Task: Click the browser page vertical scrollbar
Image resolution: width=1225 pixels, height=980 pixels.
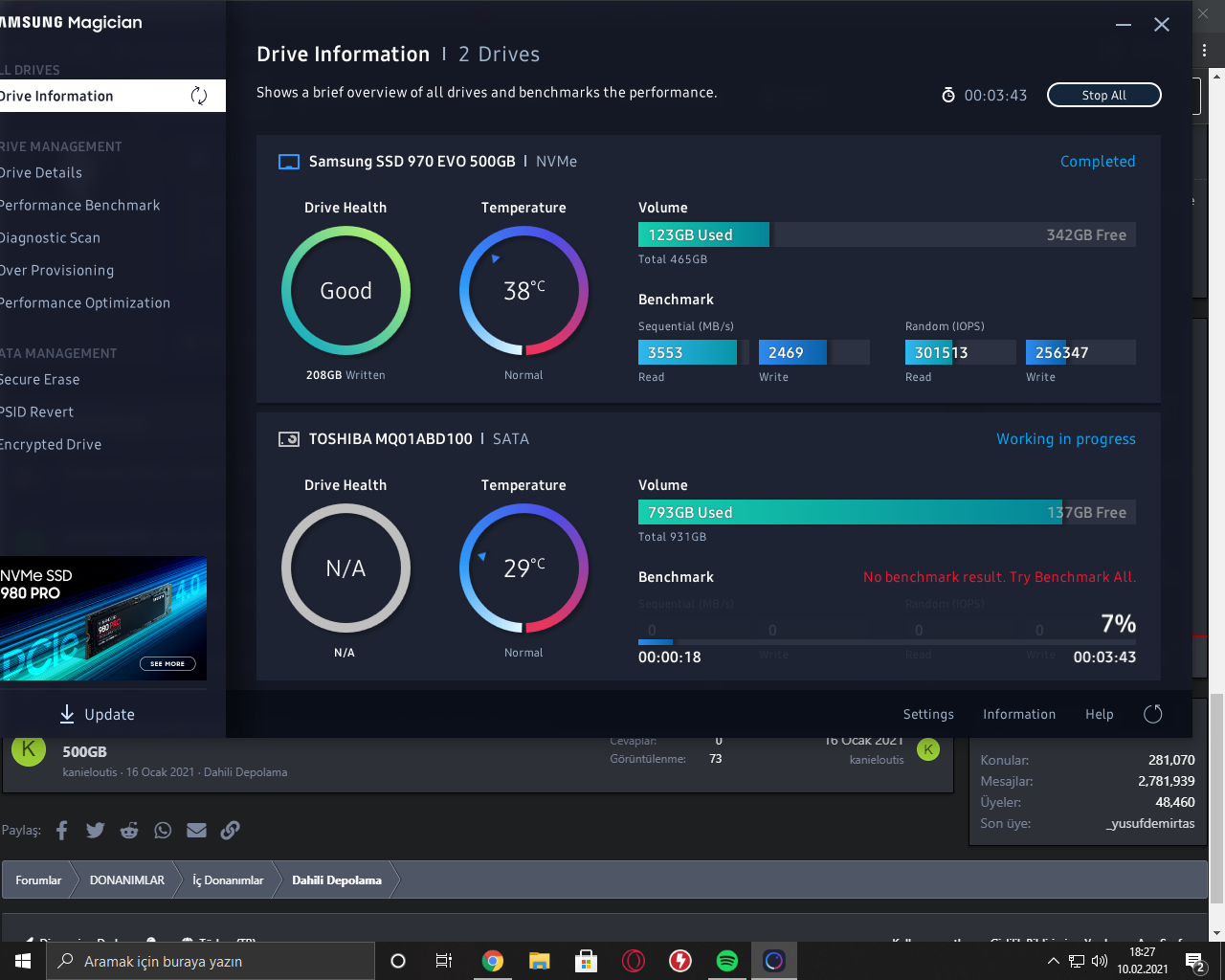Action: [x=1216, y=799]
